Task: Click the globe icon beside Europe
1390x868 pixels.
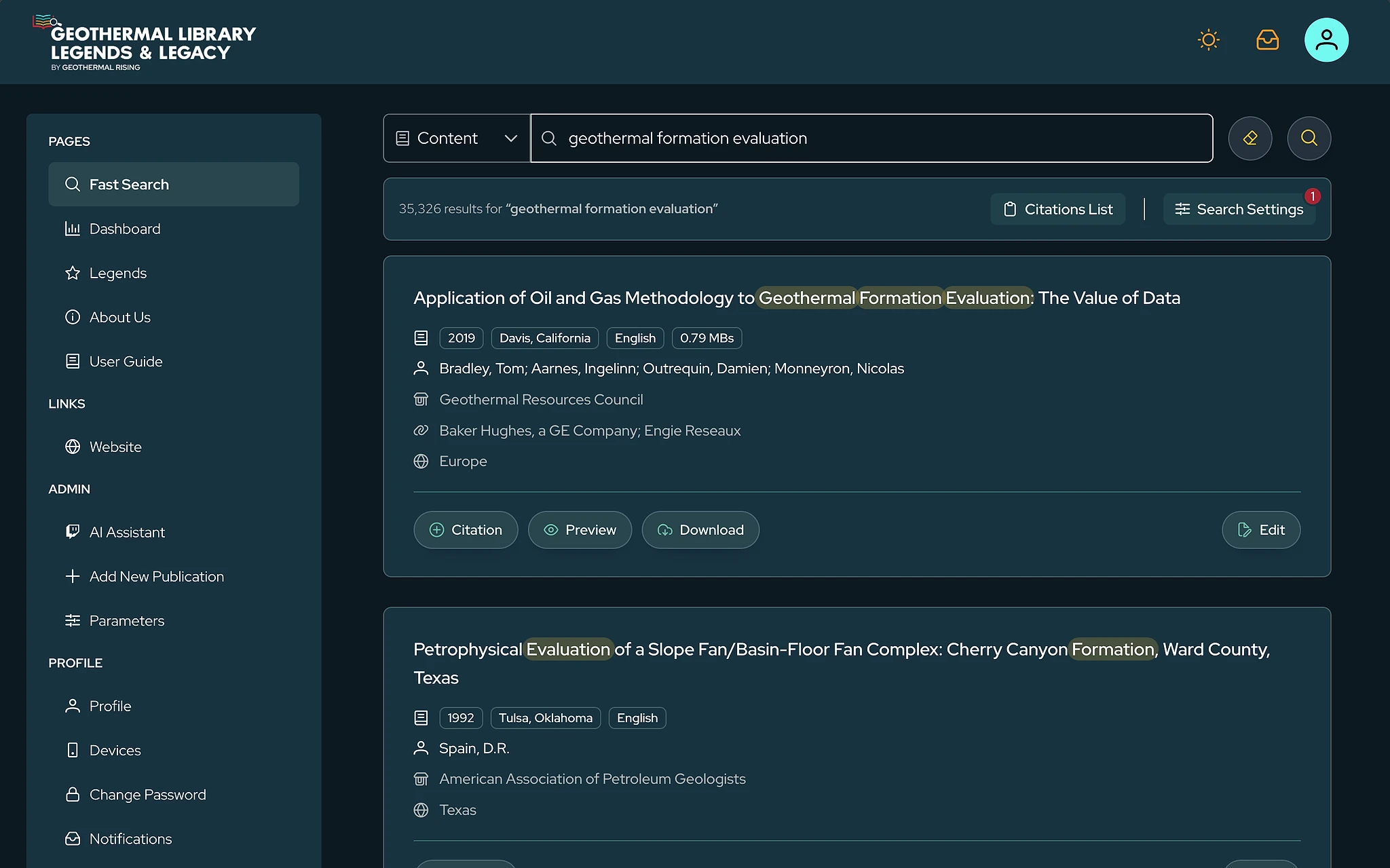Action: click(421, 461)
